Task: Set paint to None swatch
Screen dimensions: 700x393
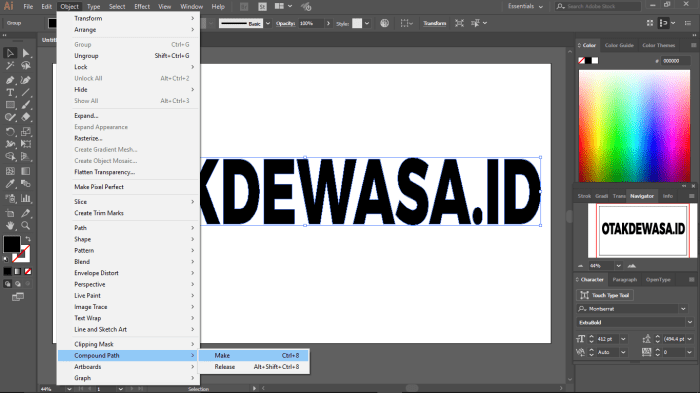Action: tap(28, 271)
